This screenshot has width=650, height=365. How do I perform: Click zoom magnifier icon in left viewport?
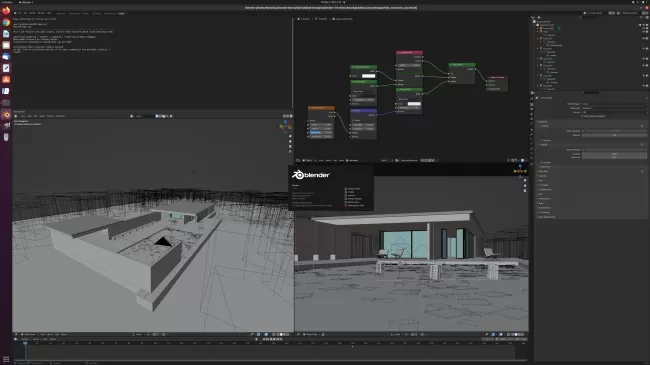(x=290, y=136)
